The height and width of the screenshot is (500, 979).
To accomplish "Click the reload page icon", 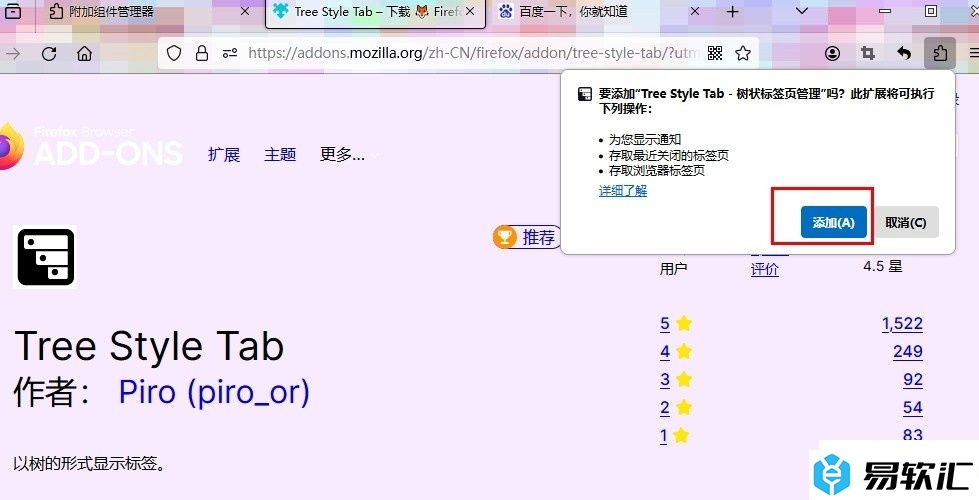I will (49, 54).
